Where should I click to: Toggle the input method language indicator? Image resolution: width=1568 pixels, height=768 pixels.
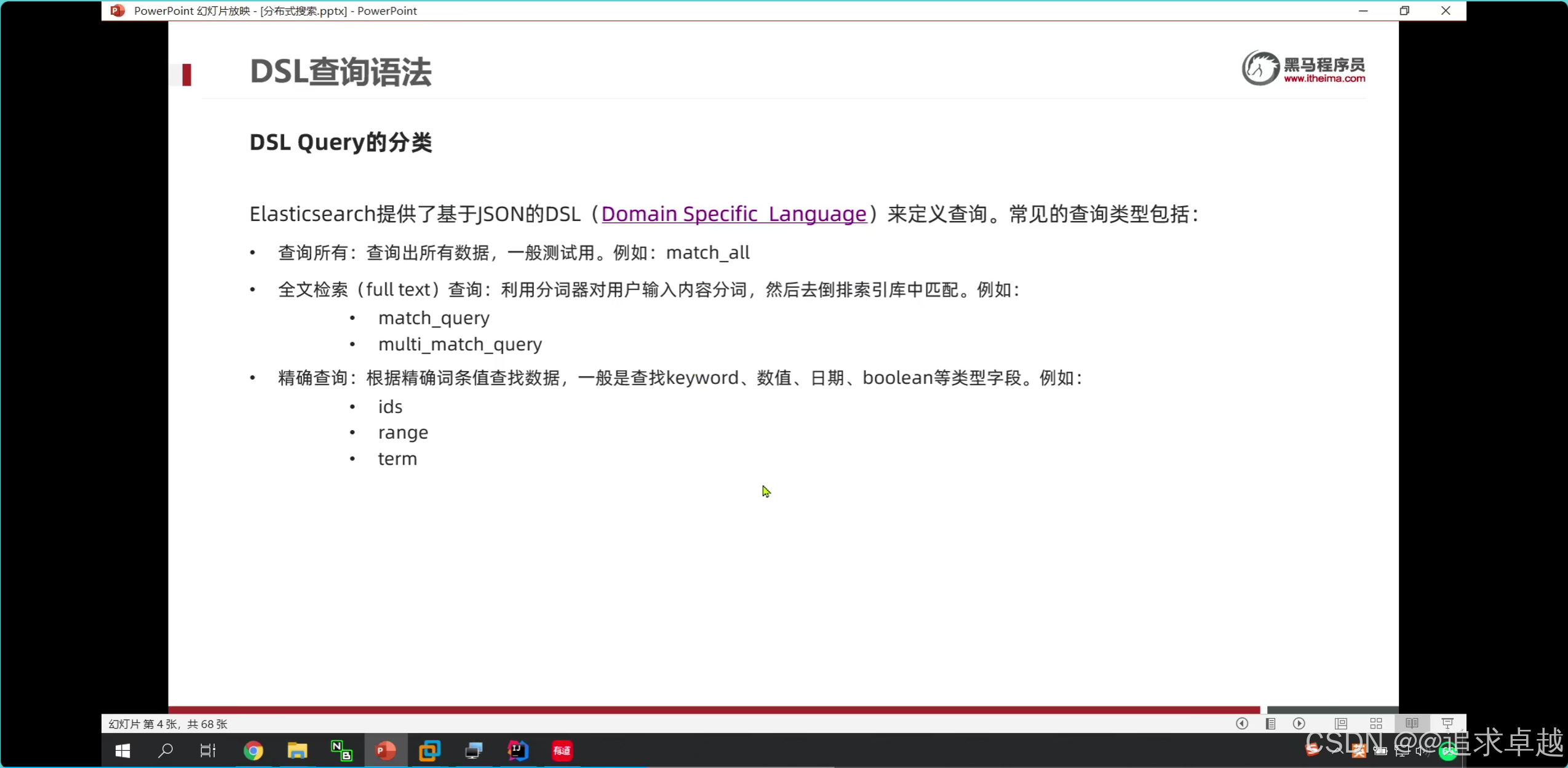(1358, 751)
